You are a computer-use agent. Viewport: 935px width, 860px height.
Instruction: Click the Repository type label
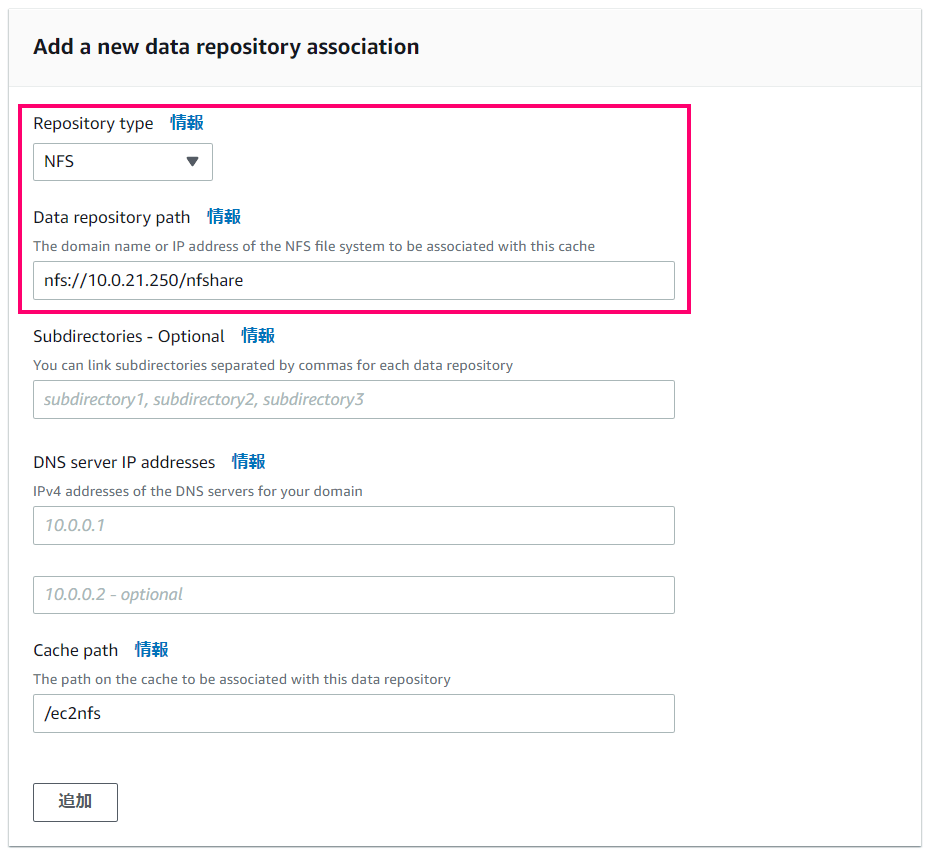(93, 123)
